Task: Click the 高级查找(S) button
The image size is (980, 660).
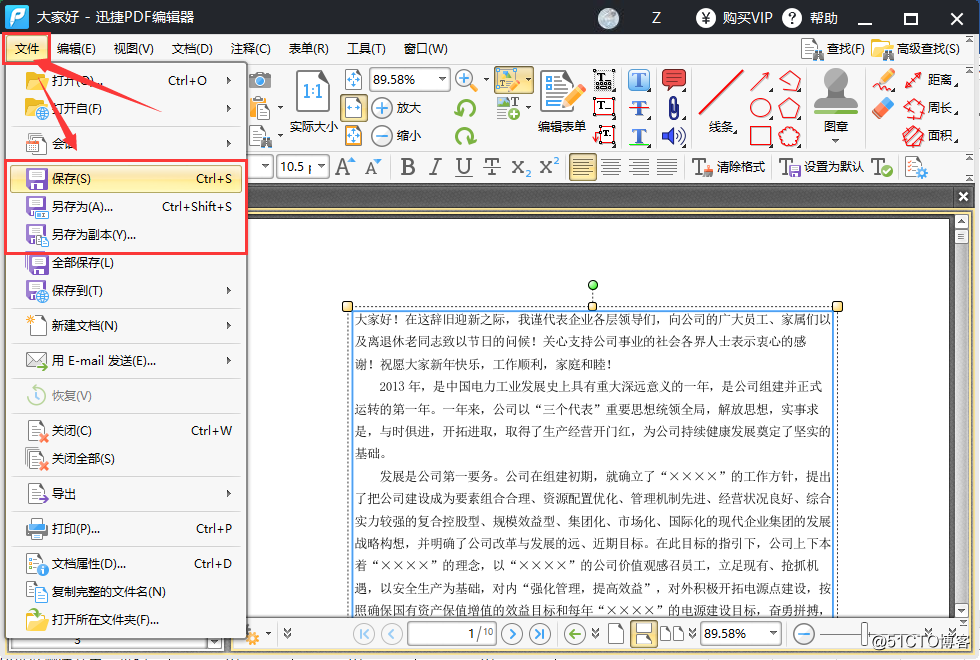Action: click(x=916, y=49)
